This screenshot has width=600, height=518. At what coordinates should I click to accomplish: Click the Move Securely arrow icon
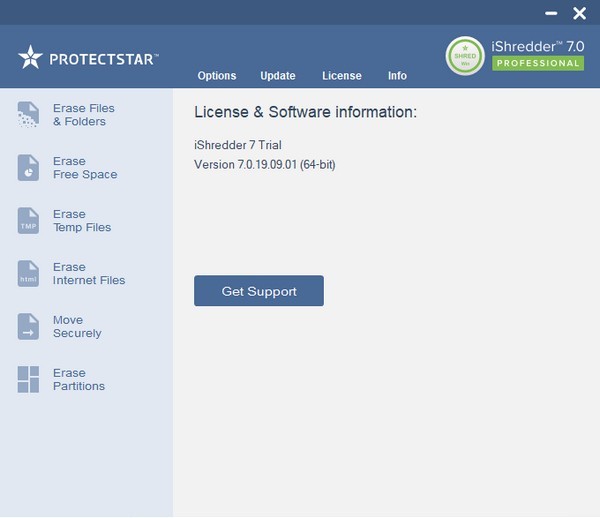point(28,327)
